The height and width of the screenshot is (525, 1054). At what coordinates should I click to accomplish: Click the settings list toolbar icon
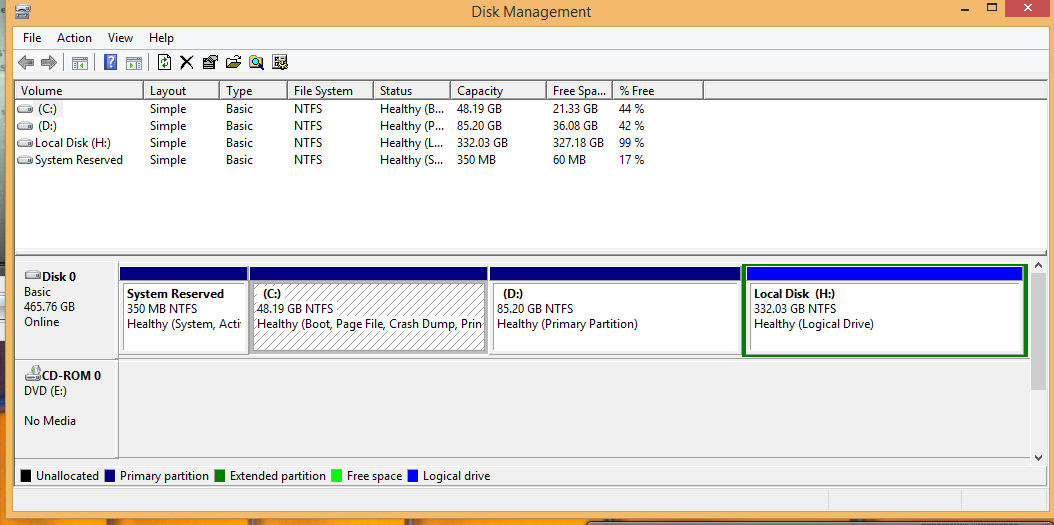(x=280, y=63)
